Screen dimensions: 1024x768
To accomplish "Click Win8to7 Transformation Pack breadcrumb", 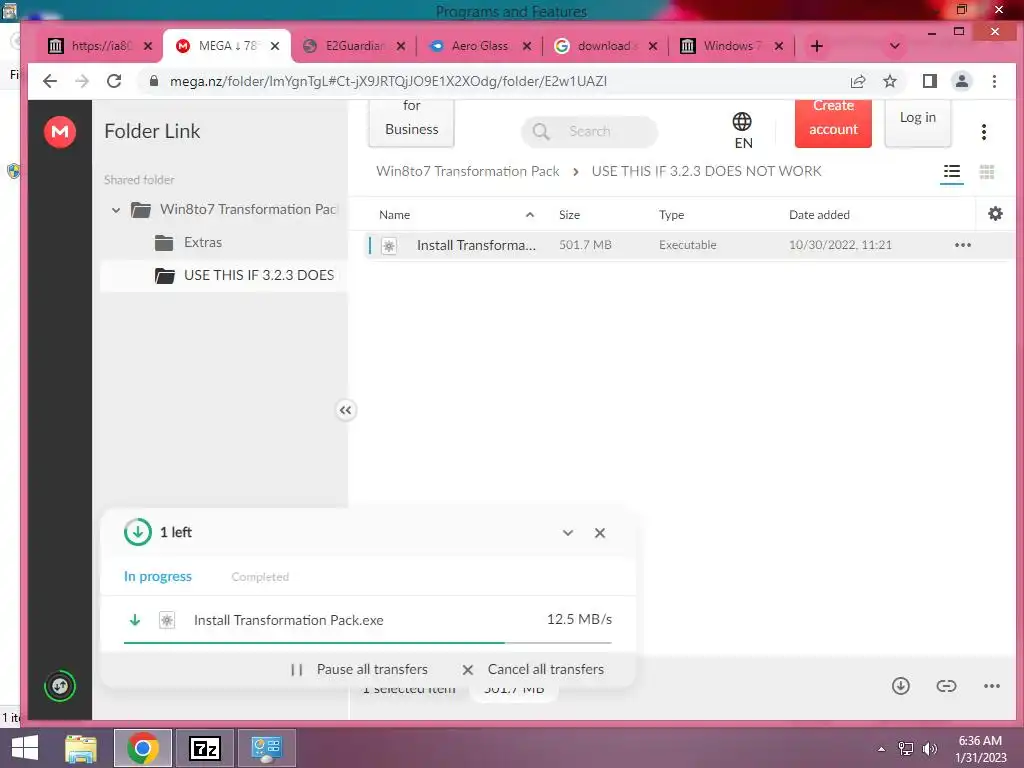I will pos(468,171).
